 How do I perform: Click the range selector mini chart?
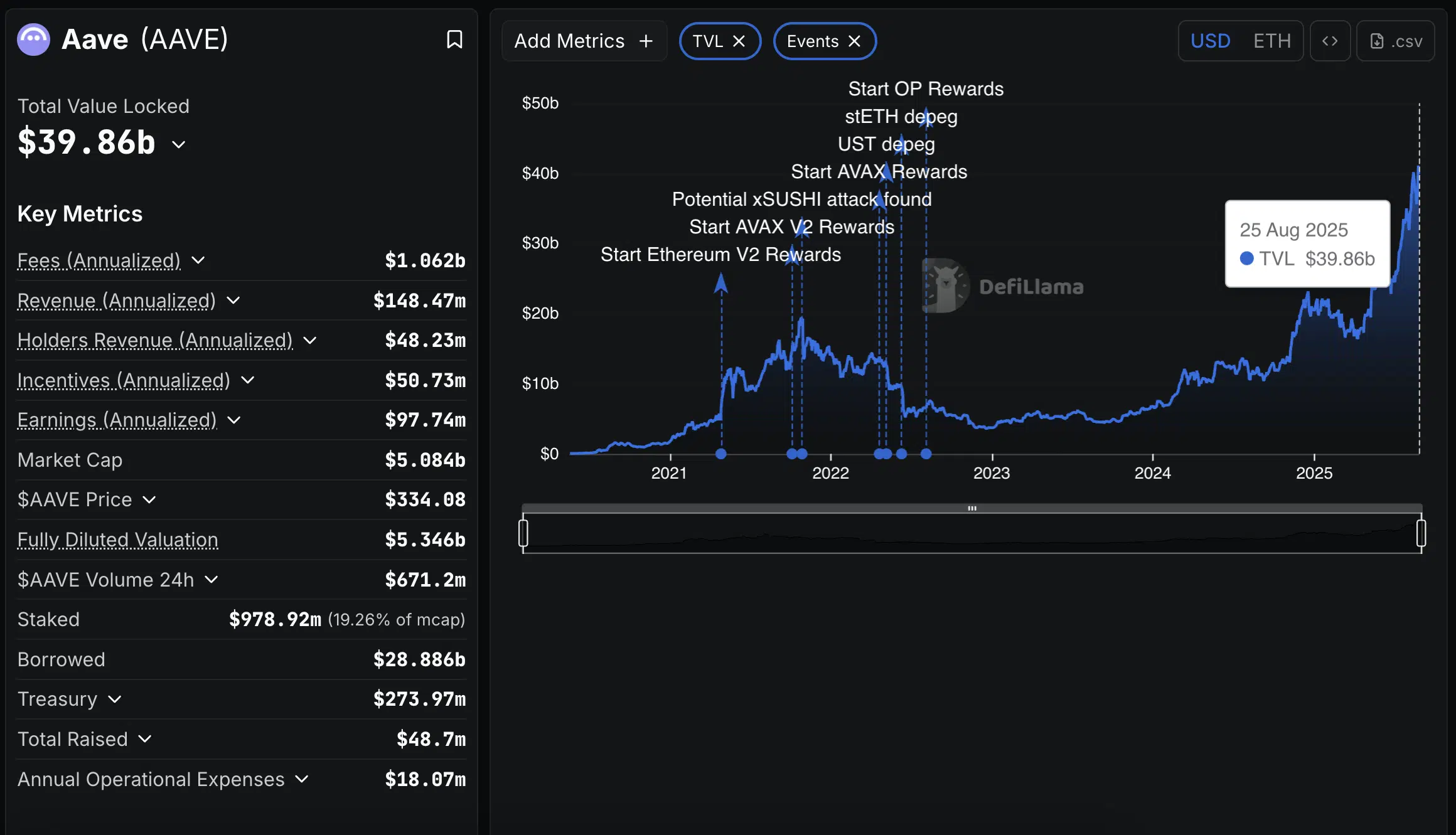tap(972, 534)
